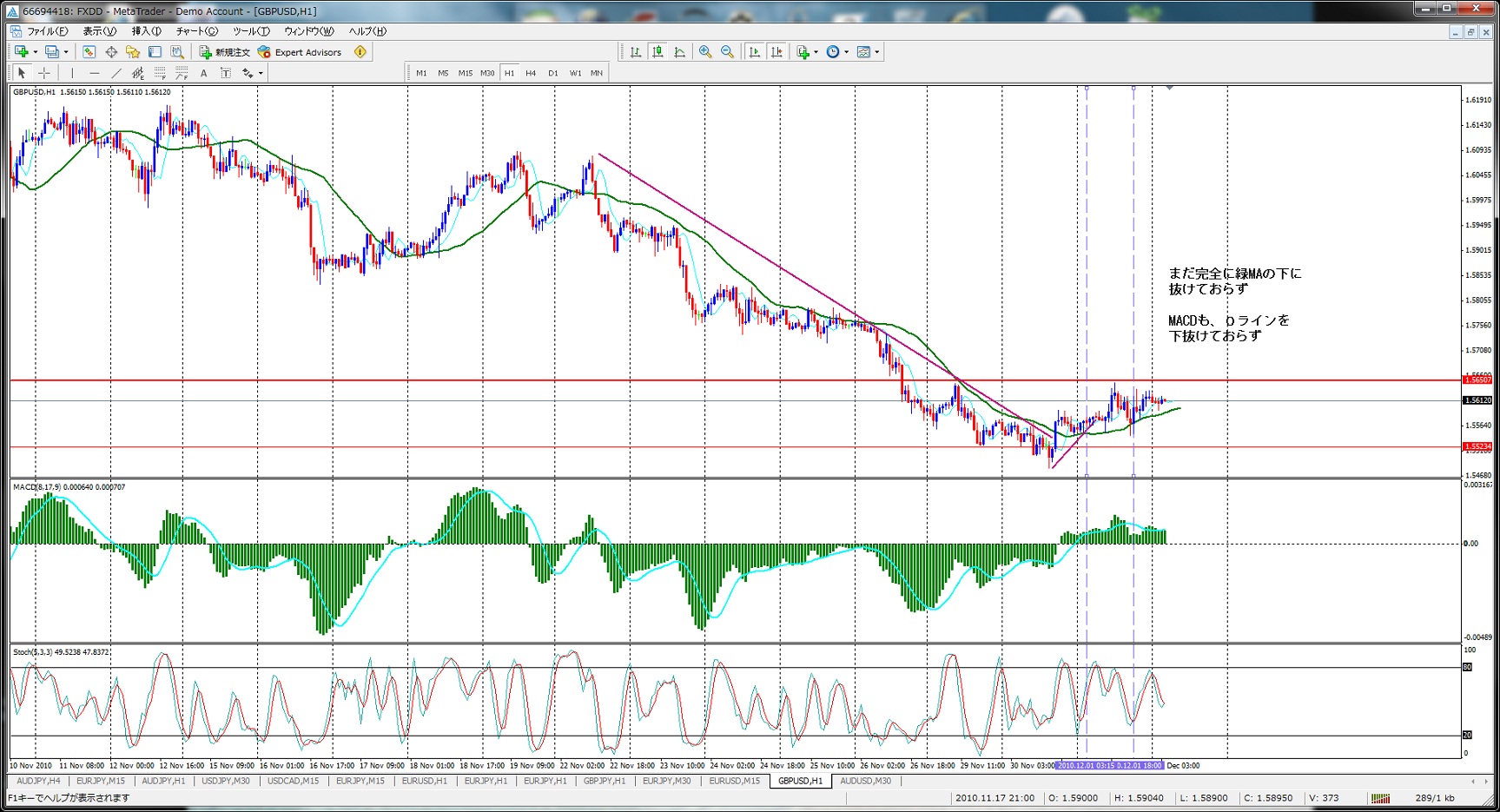1500x812 pixels.
Task: Open the Navigator panel star-folder icon
Action: coord(133,52)
